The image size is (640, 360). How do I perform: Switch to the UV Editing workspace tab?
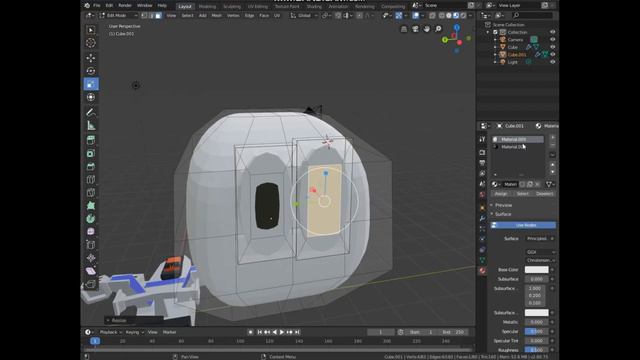258,7
